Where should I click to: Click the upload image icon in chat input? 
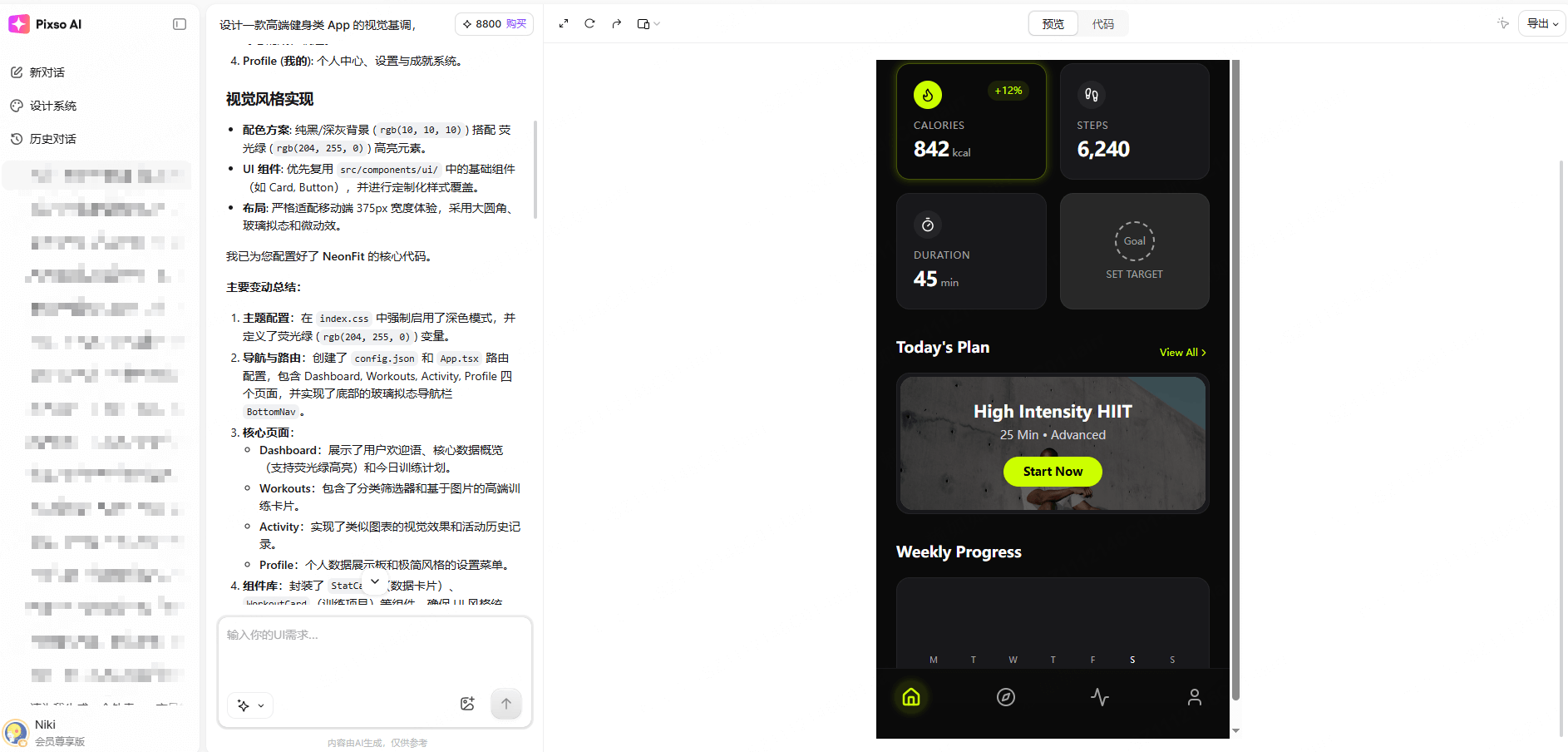point(467,704)
